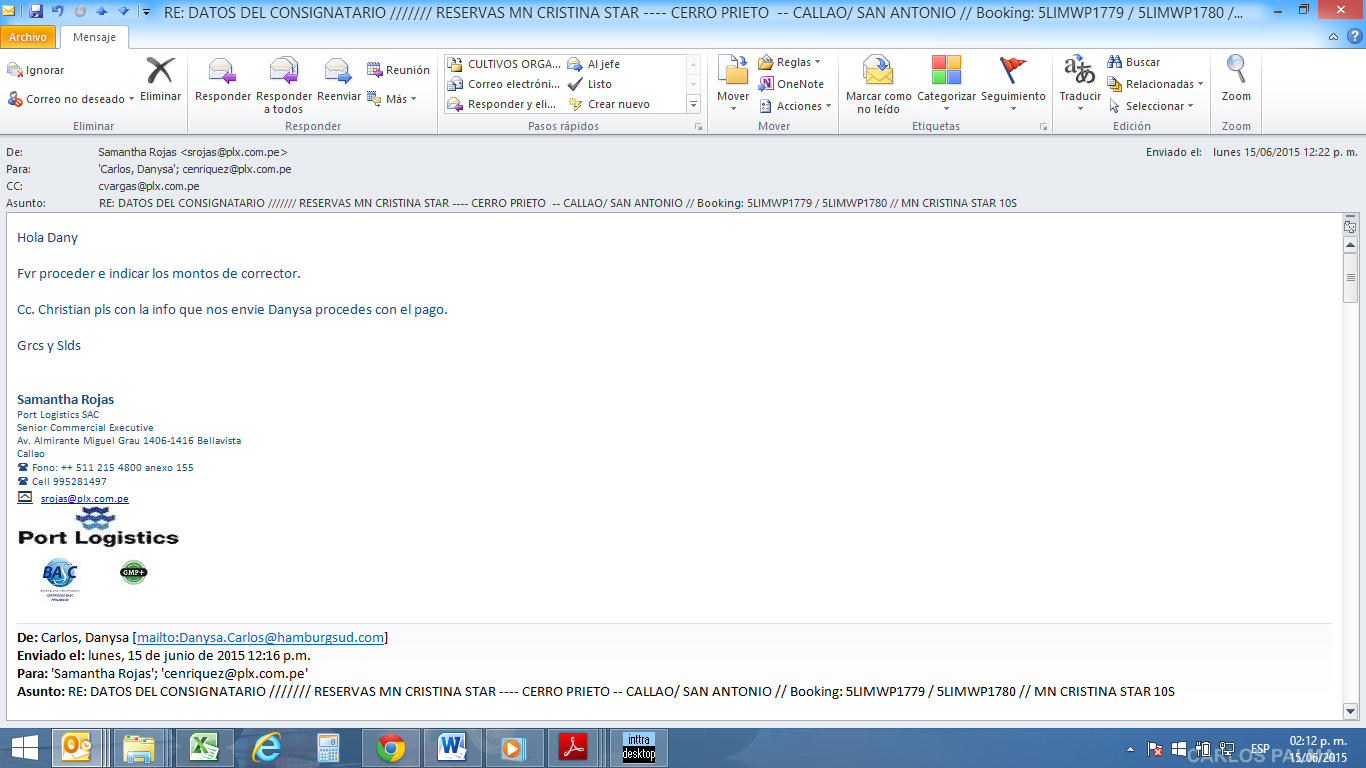Image resolution: width=1366 pixels, height=768 pixels.
Task: Open the Archivo tab
Action: 28,37
